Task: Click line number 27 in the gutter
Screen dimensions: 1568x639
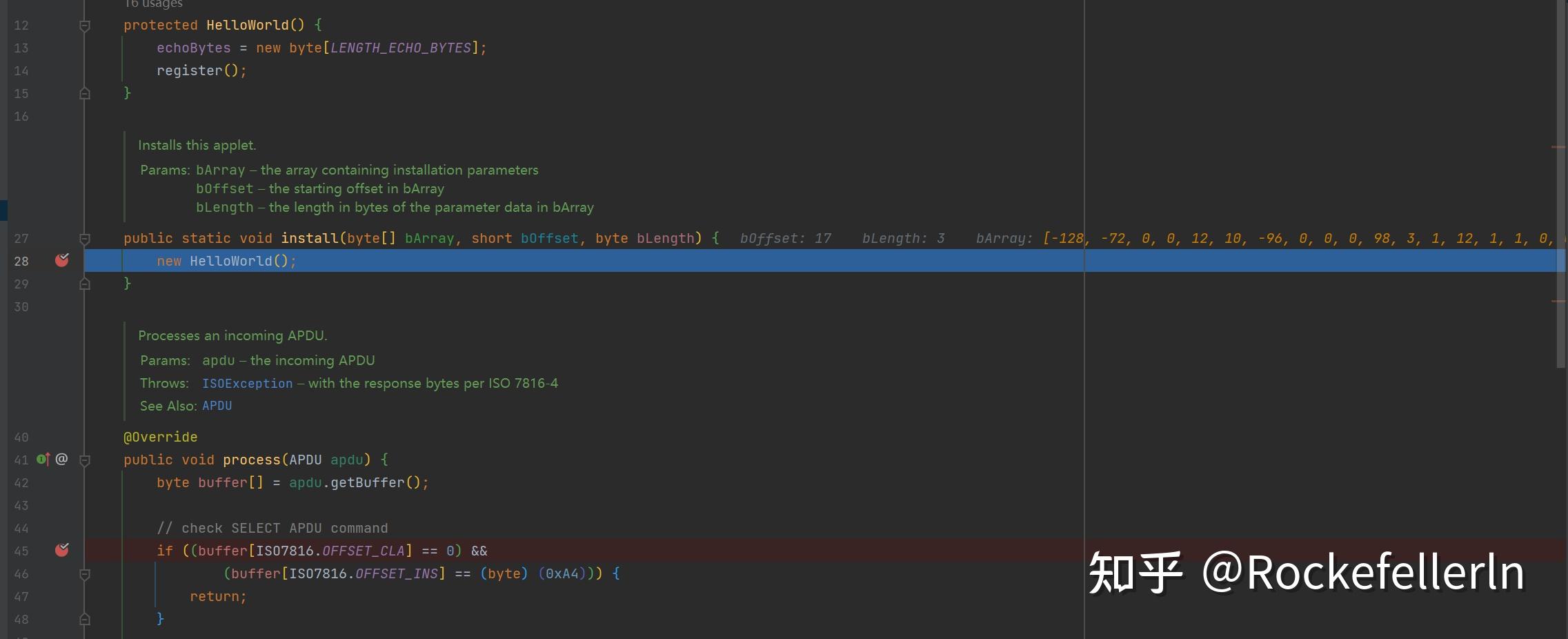Action: click(x=21, y=238)
